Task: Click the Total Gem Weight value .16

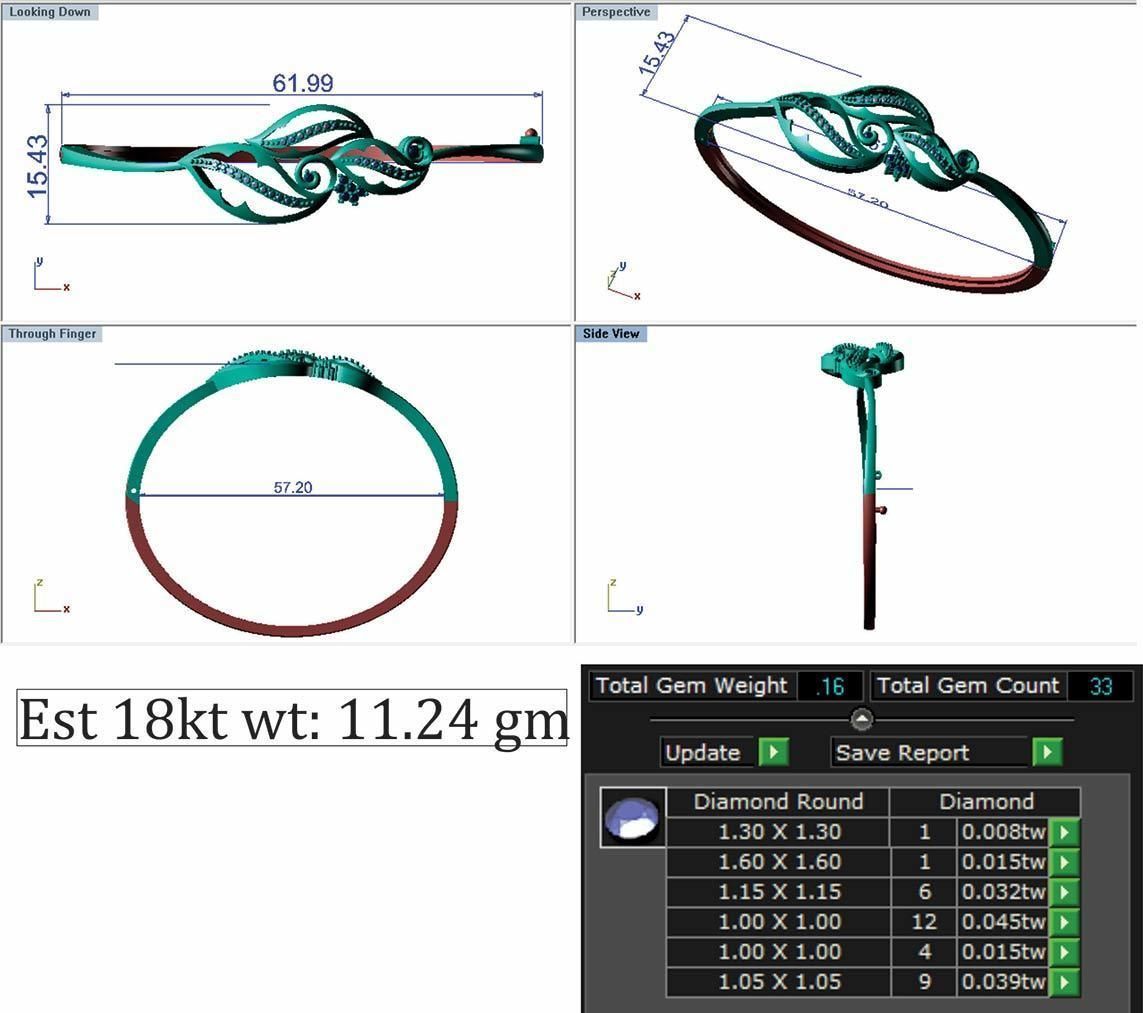Action: point(830,686)
